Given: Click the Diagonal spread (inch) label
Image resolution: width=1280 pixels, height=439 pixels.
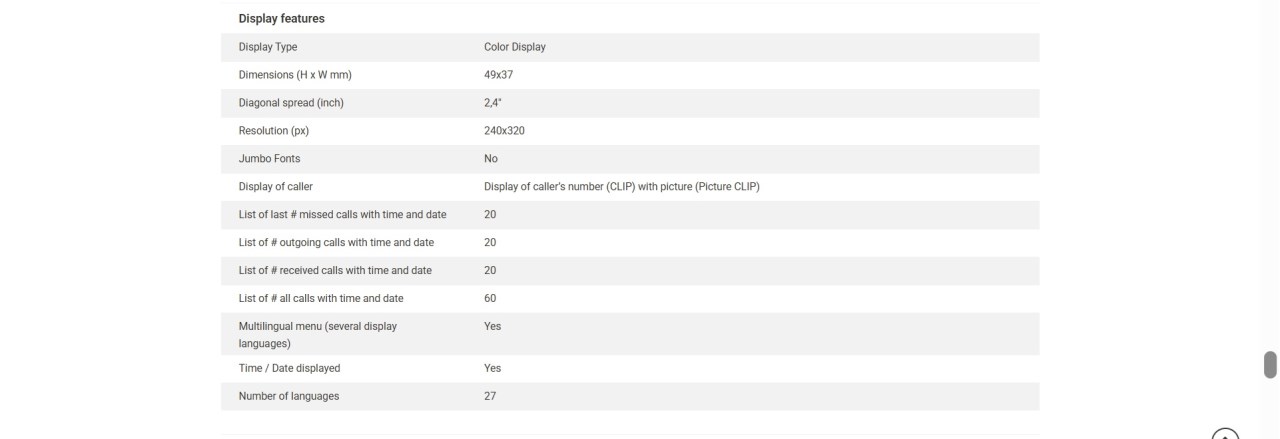Looking at the screenshot, I should click(291, 103).
